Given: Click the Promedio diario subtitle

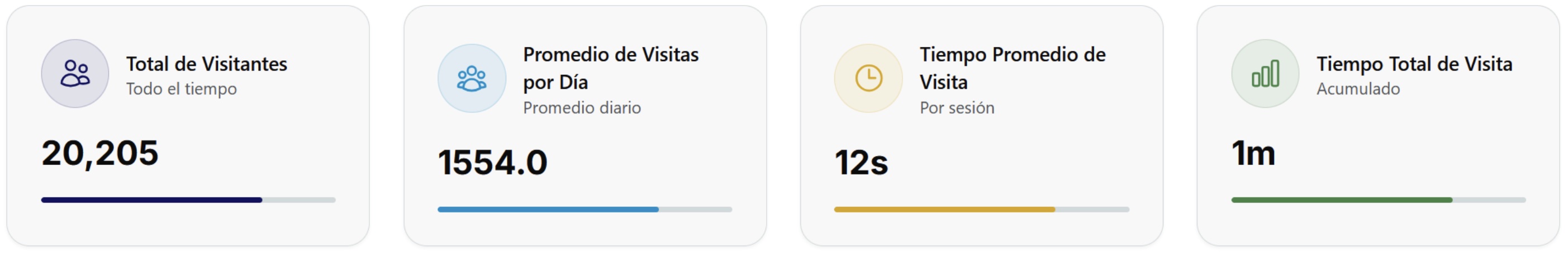Looking at the screenshot, I should point(582,108).
